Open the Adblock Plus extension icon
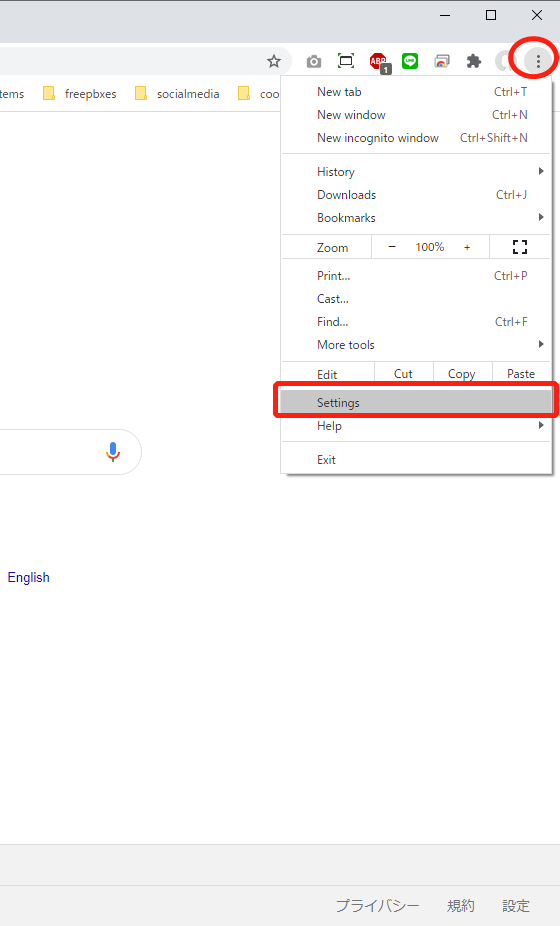This screenshot has height=926, width=560. click(x=379, y=62)
